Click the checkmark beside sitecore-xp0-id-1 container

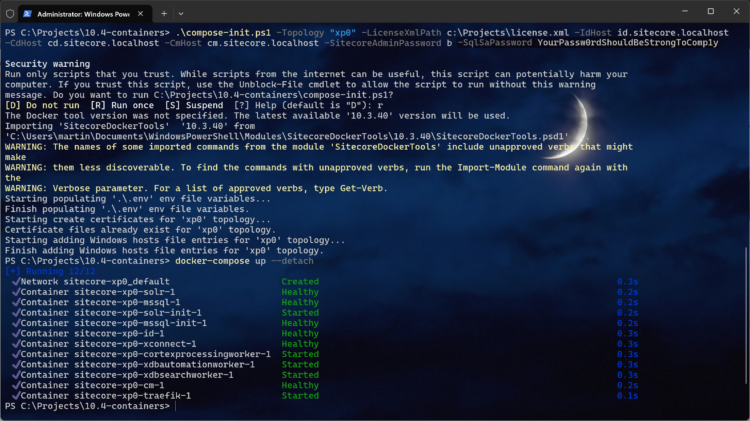coord(14,334)
